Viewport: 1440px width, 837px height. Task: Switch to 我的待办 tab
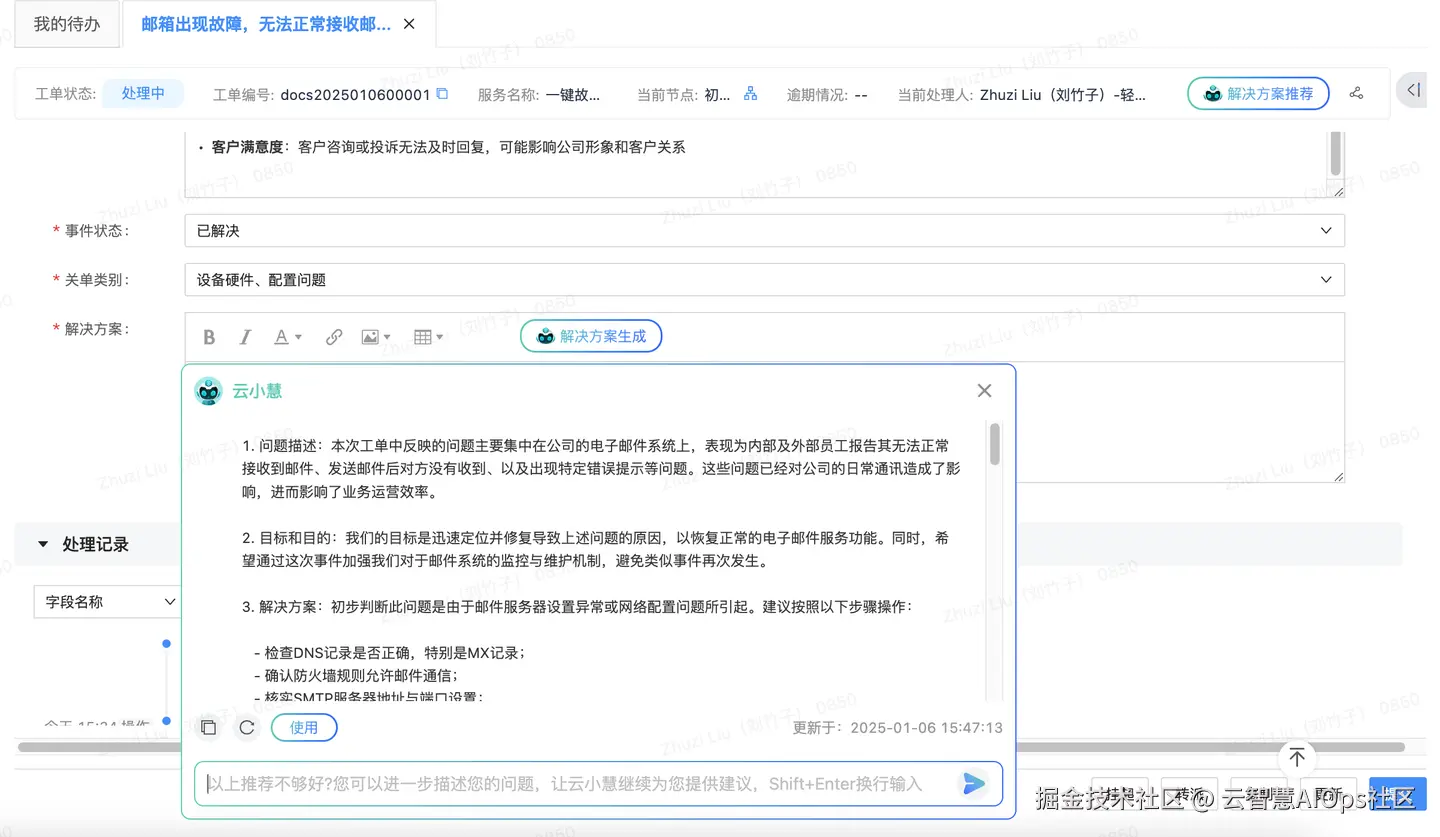click(x=67, y=24)
